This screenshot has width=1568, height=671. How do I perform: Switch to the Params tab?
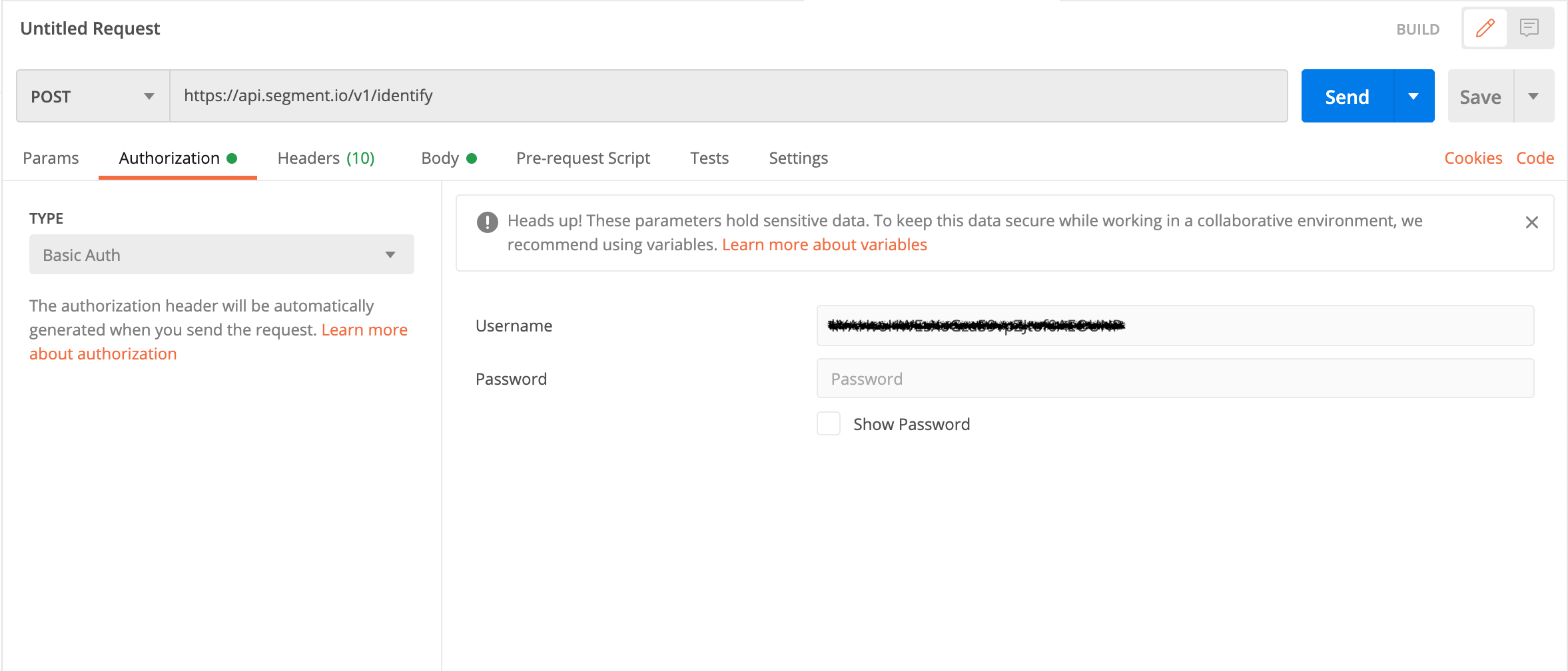51,158
